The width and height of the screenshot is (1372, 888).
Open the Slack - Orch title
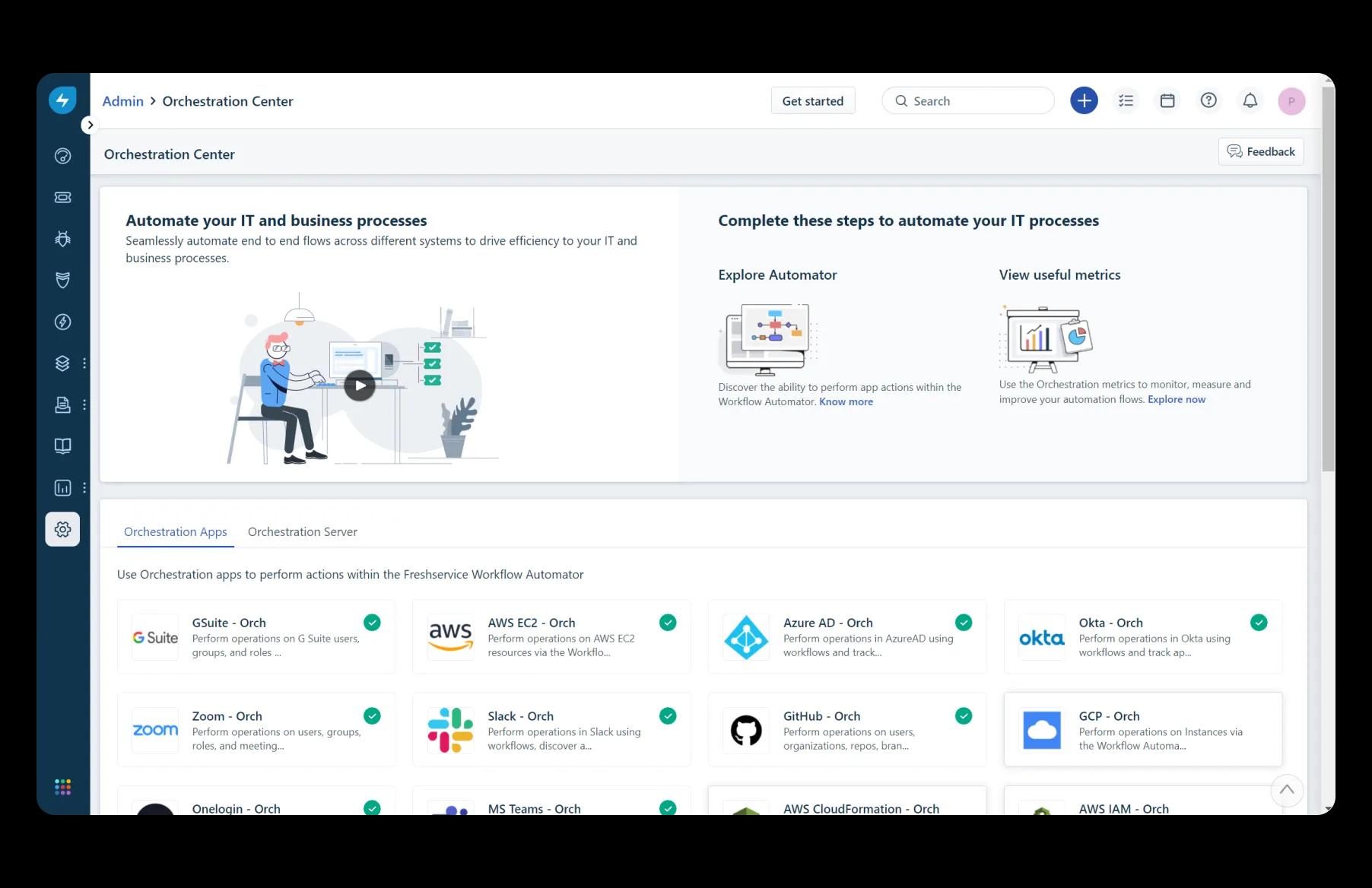click(x=521, y=716)
